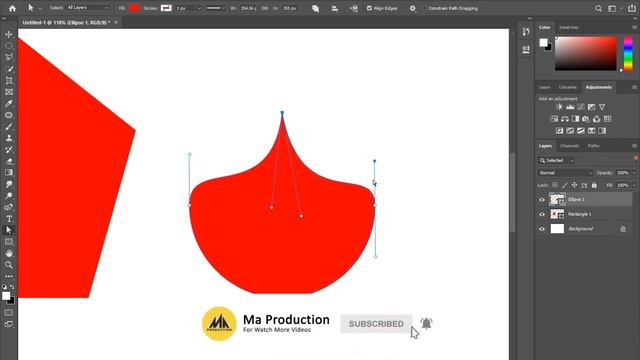
Task: Open the Edit Toolbar three-dots menu
Action: point(9,276)
